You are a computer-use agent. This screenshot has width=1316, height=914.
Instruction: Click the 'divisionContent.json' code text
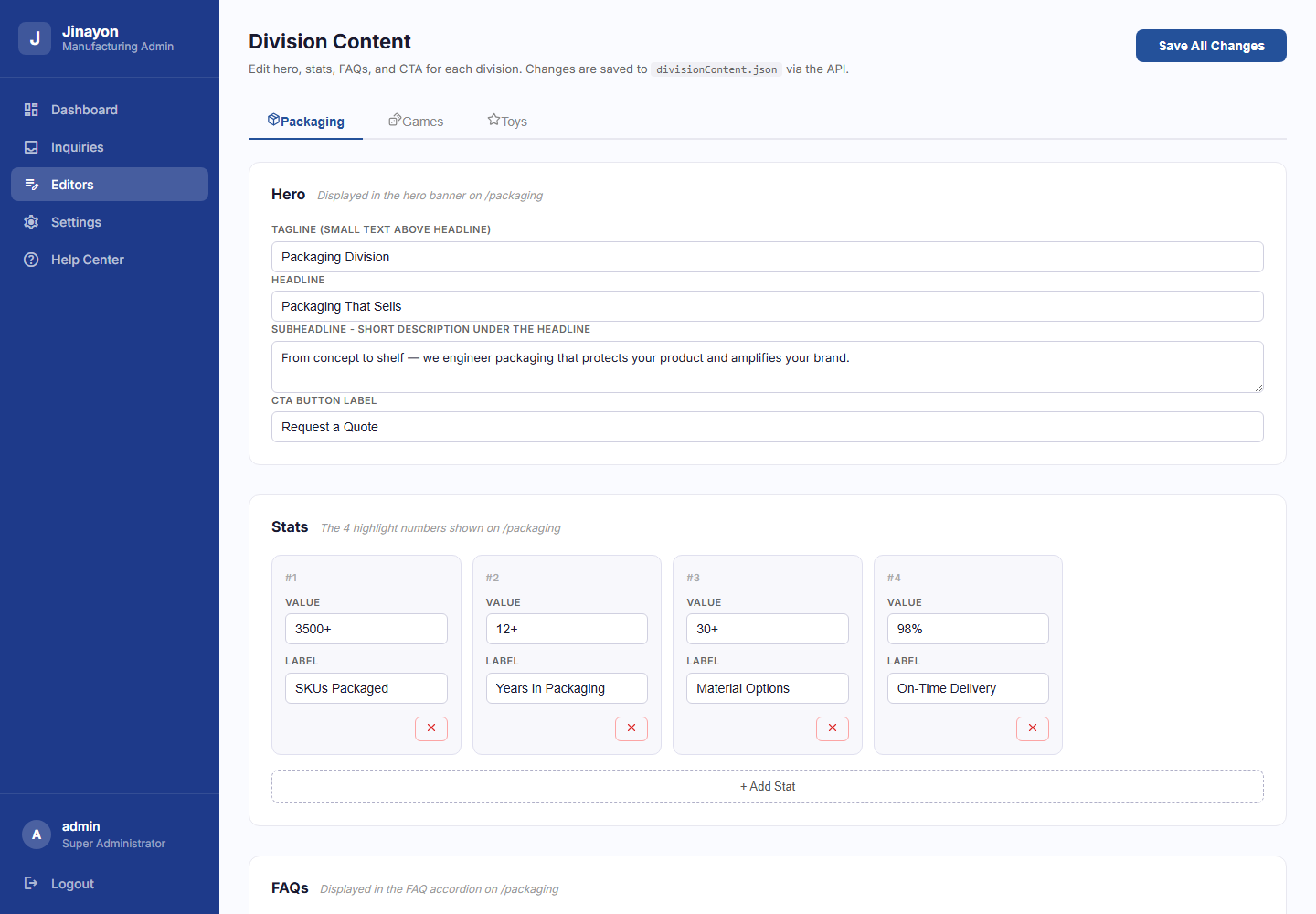pos(716,69)
